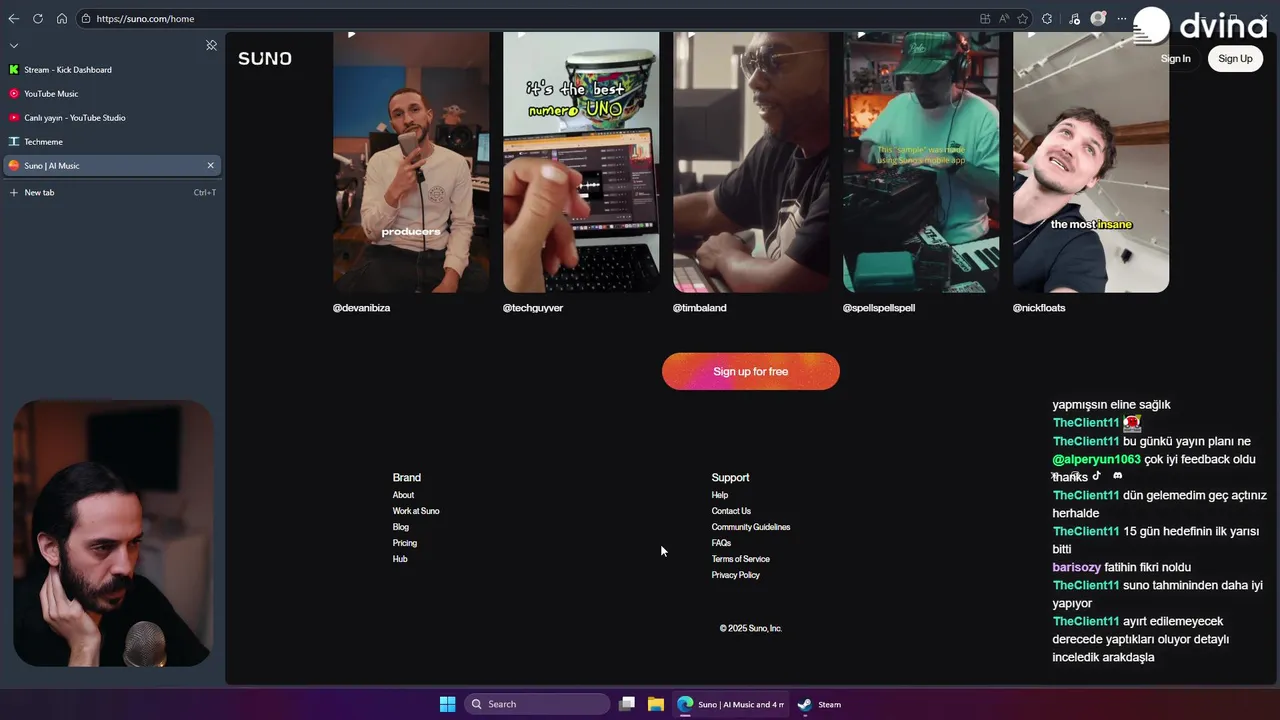Switch to the Techmeme tab
The height and width of the screenshot is (720, 1280).
[111, 142]
